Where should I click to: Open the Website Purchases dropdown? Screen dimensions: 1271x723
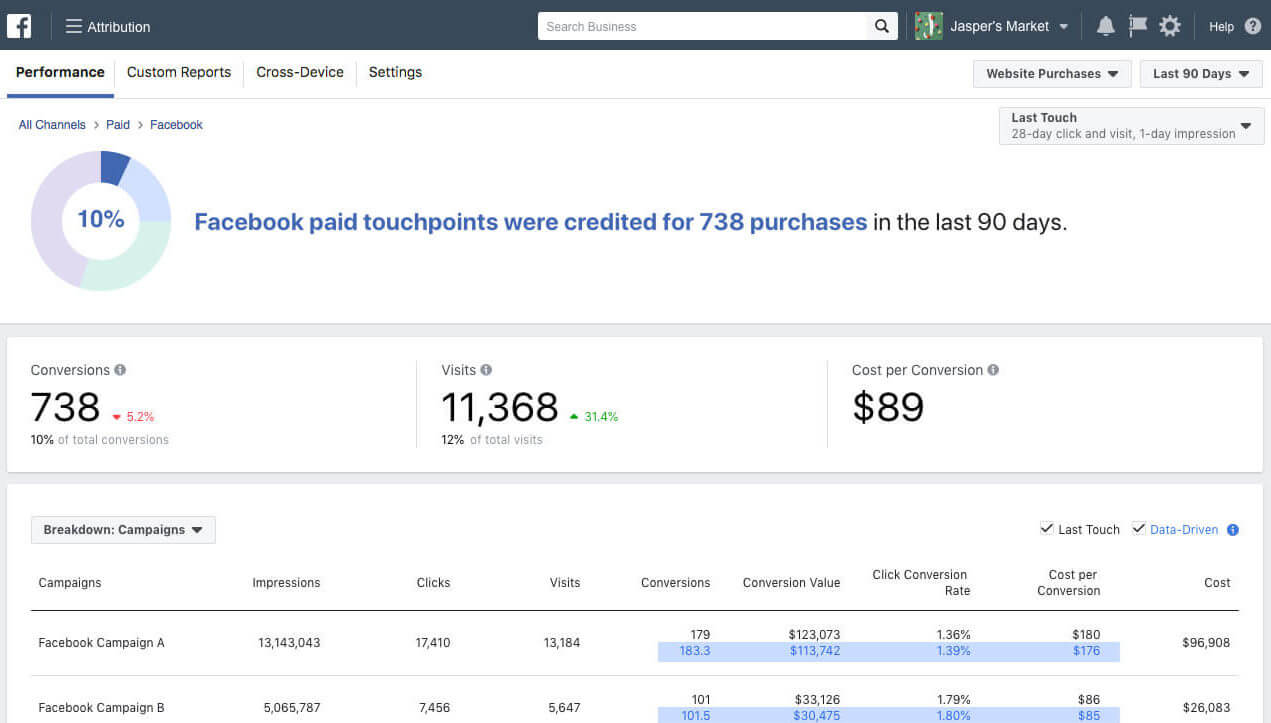coord(1052,74)
